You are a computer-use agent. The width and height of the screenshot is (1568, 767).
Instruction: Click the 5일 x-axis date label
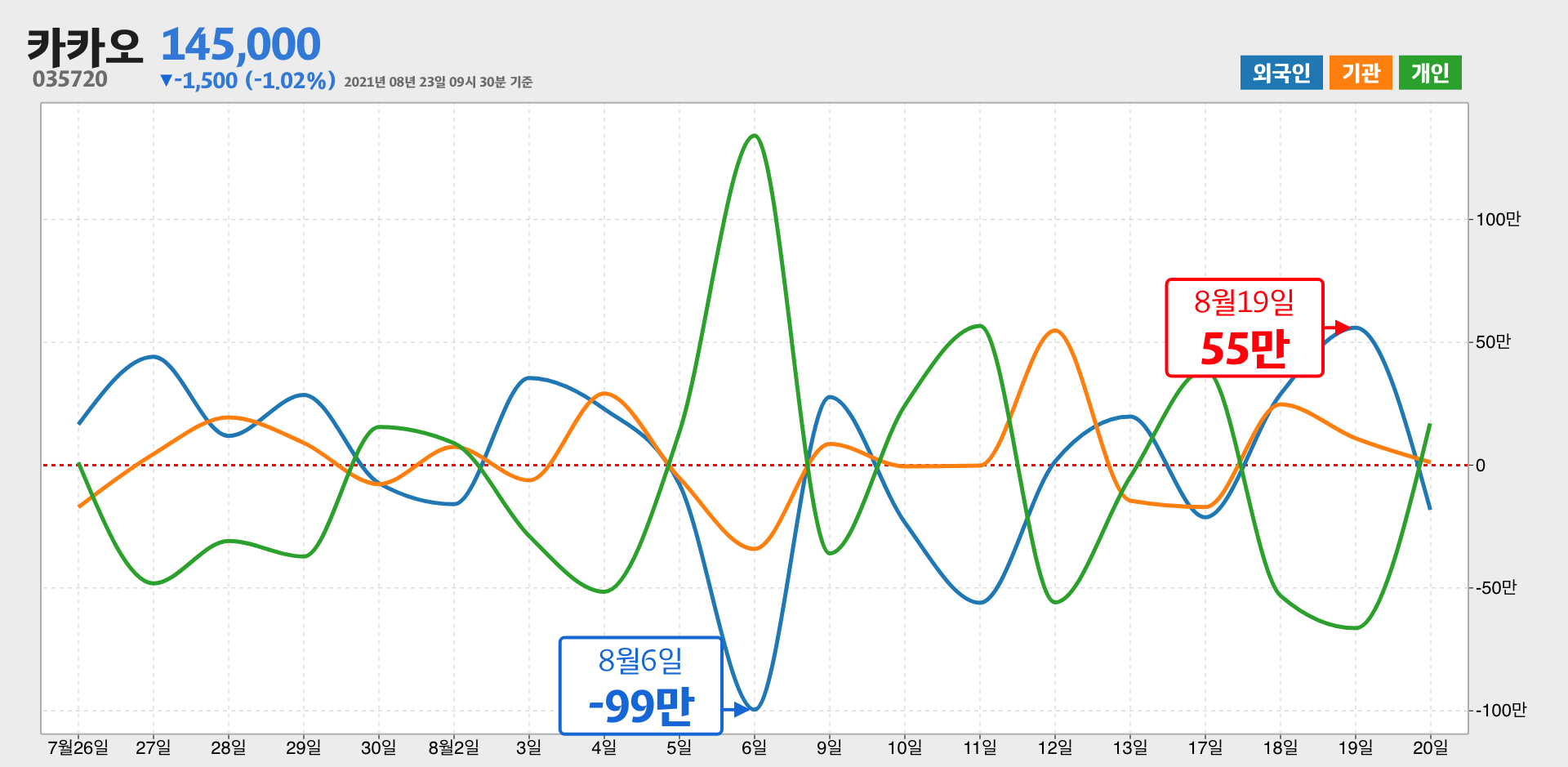pos(679,747)
